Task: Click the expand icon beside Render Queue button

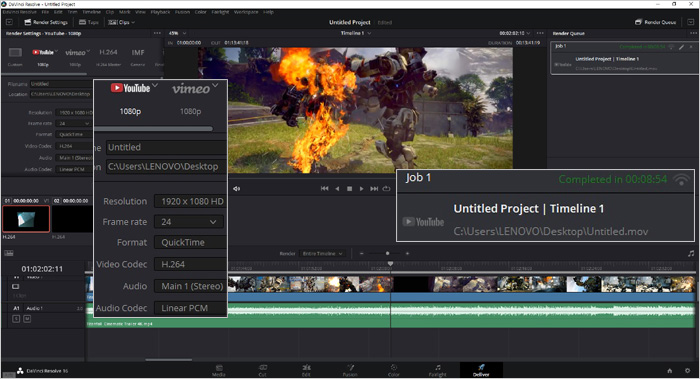Action: click(x=691, y=22)
